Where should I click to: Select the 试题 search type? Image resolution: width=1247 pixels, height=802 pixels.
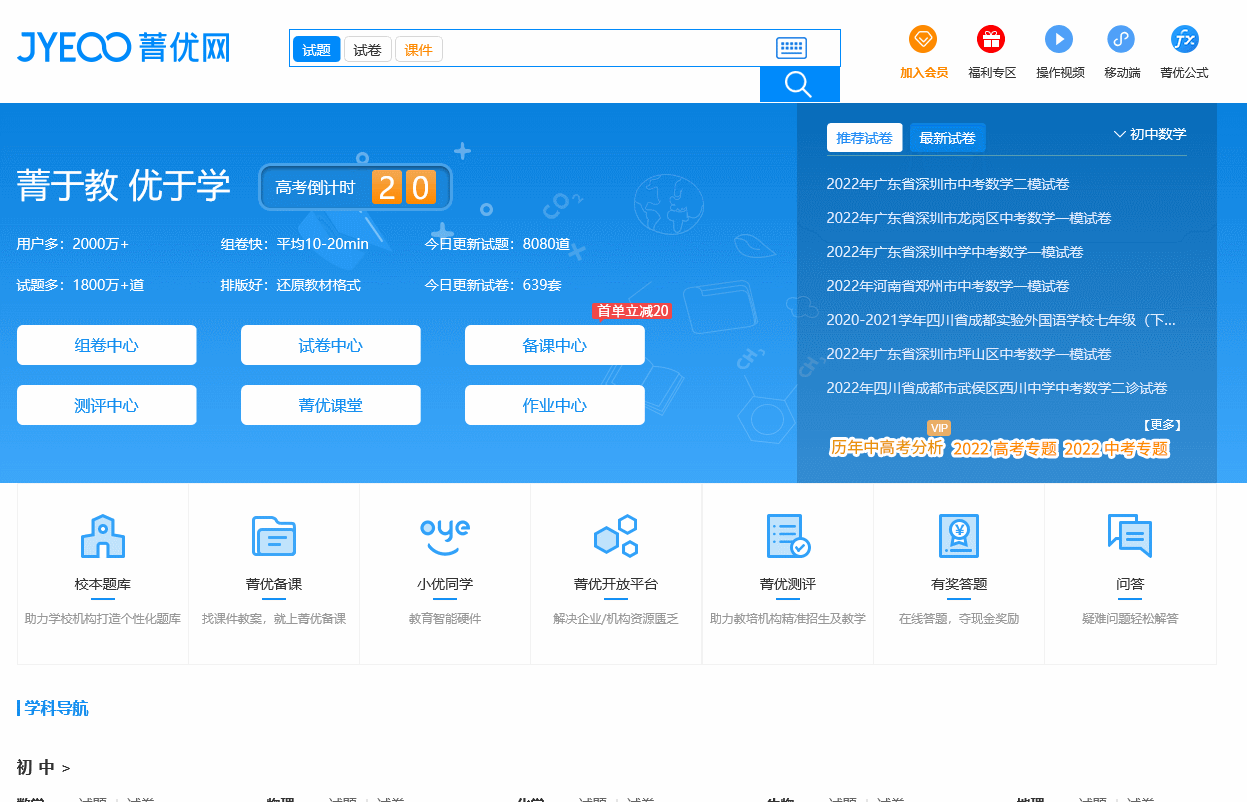316,49
